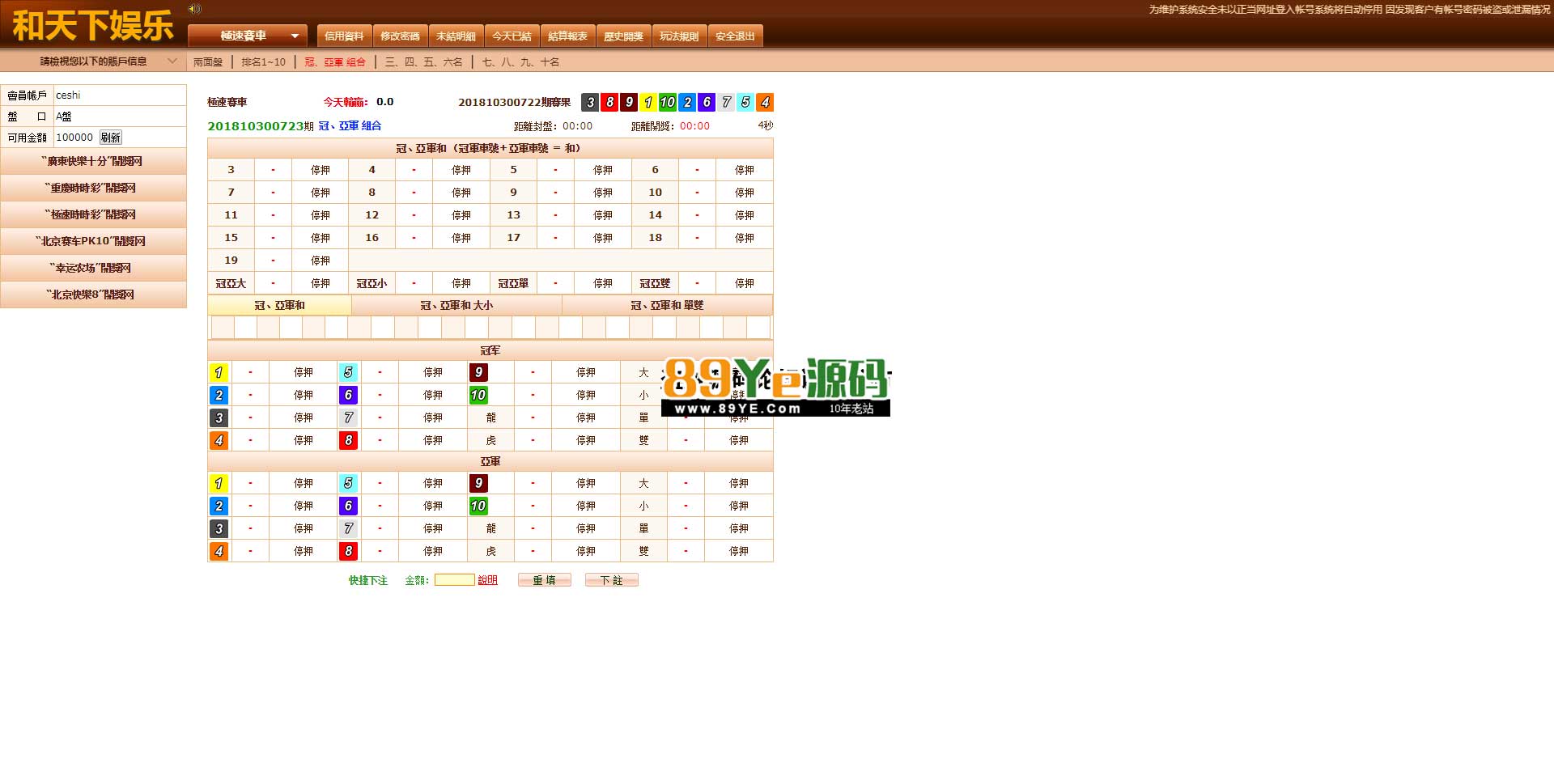Click blue car 2 icon in 冠军 section
This screenshot has width=1554, height=784.
pyautogui.click(x=219, y=395)
